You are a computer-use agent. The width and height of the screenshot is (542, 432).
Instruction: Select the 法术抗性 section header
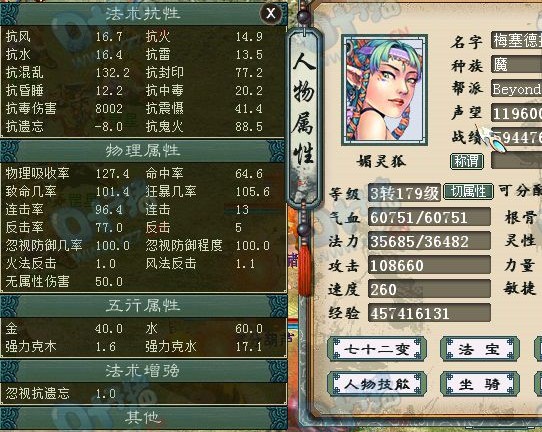pyautogui.click(x=143, y=14)
